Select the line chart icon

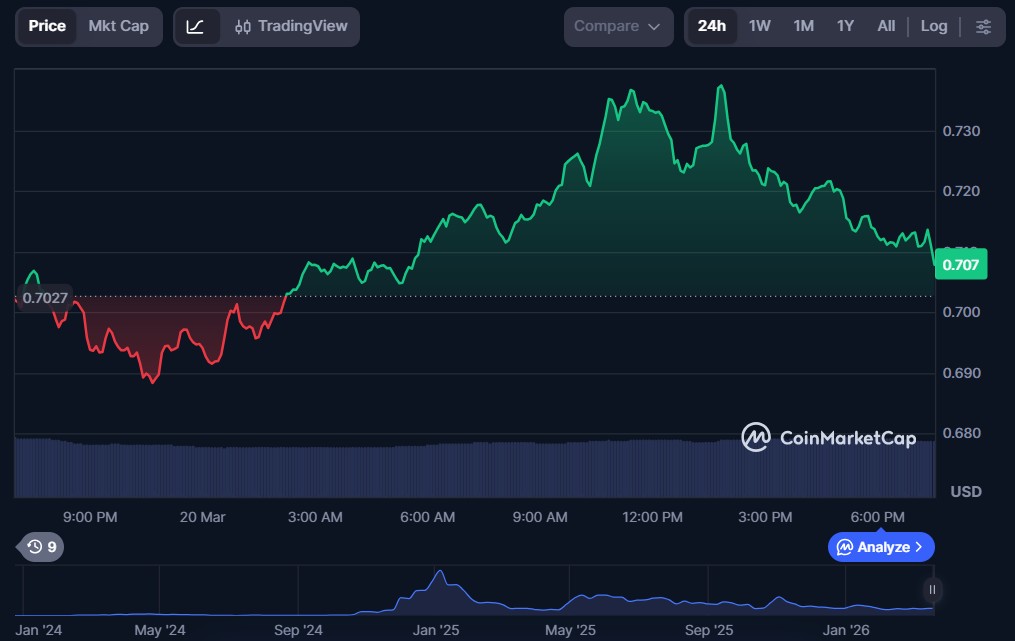196,27
